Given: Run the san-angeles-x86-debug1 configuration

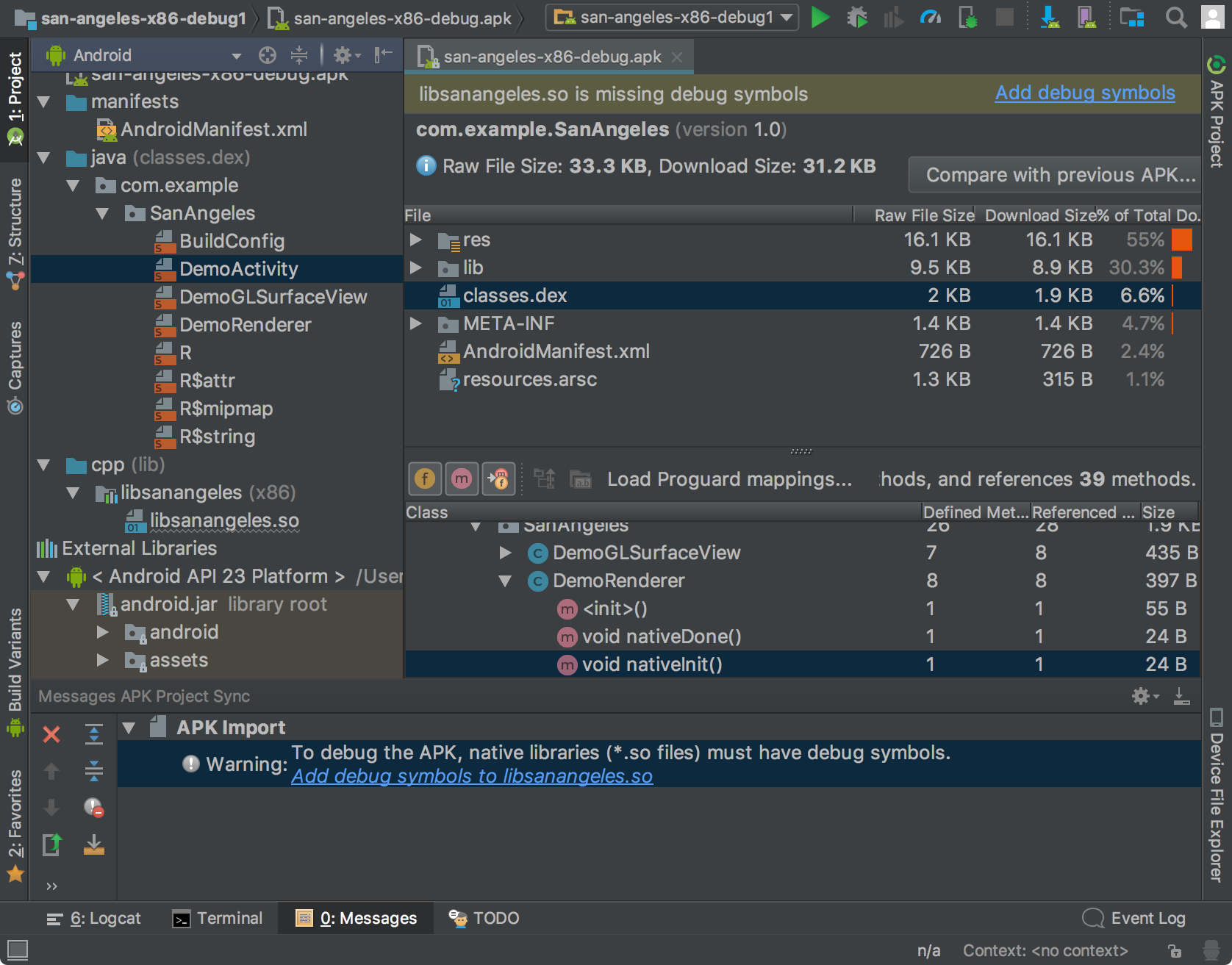Looking at the screenshot, I should (x=820, y=18).
